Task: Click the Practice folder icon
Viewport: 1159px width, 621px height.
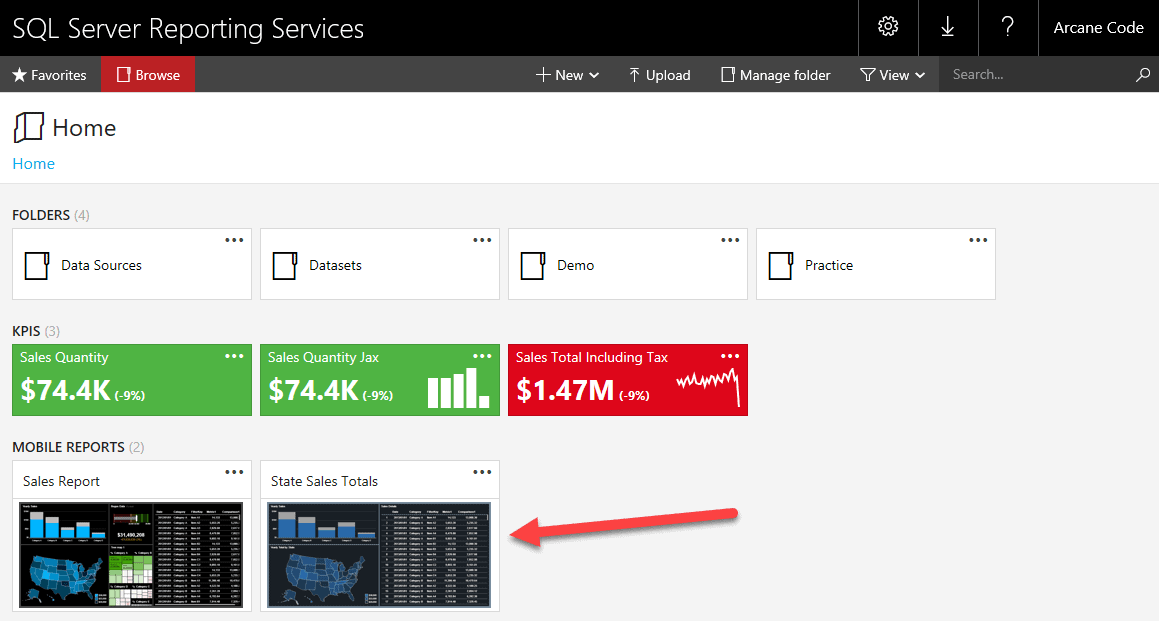Action: click(781, 265)
